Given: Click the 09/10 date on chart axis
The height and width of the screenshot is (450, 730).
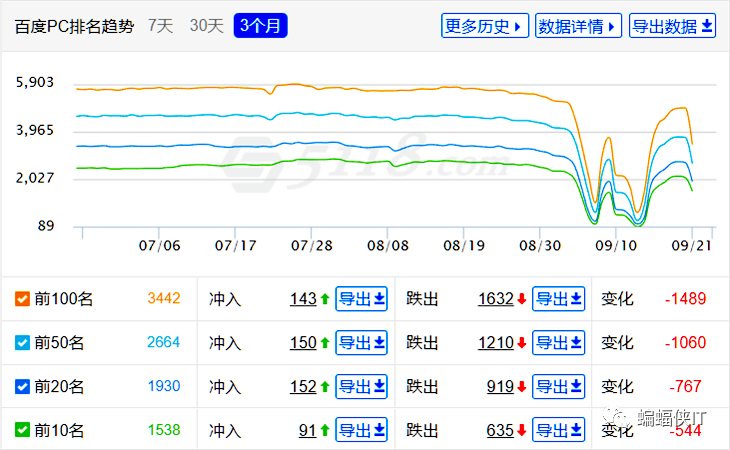Looking at the screenshot, I should pyautogui.click(x=616, y=245).
